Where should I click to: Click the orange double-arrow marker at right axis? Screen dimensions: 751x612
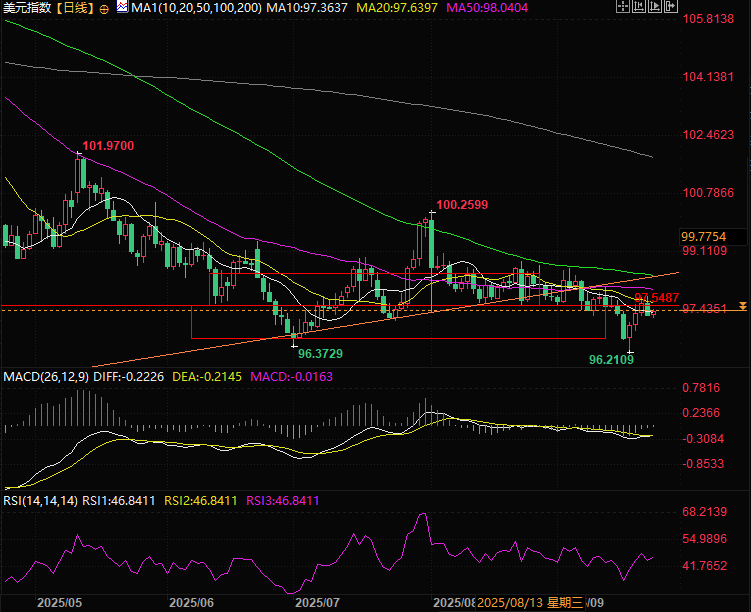pos(742,306)
